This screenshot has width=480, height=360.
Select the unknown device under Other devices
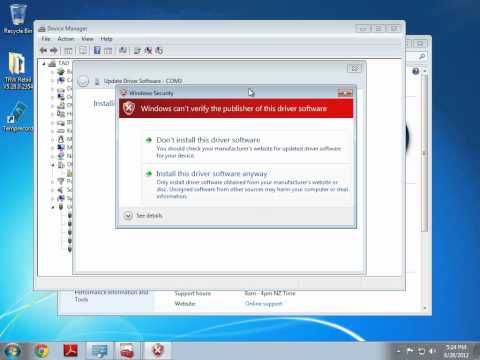coord(70,173)
